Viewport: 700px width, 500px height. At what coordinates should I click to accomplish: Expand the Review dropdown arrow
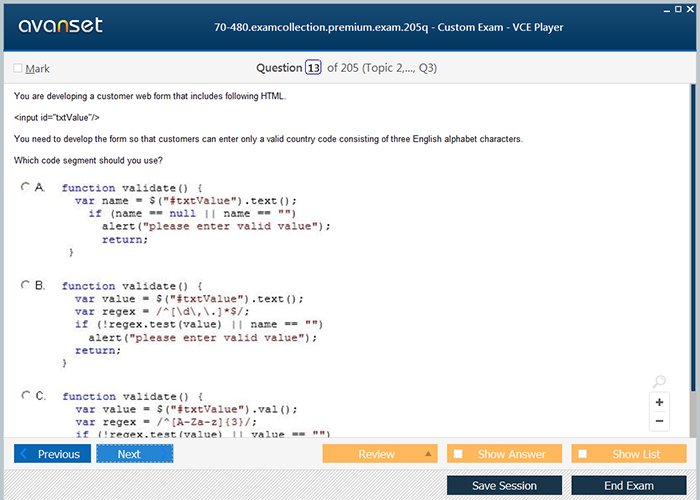click(428, 454)
